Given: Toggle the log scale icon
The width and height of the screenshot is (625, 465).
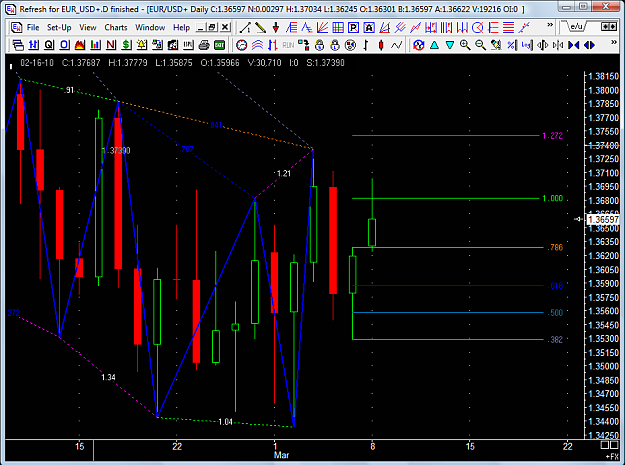Looking at the screenshot, I should click(527, 45).
